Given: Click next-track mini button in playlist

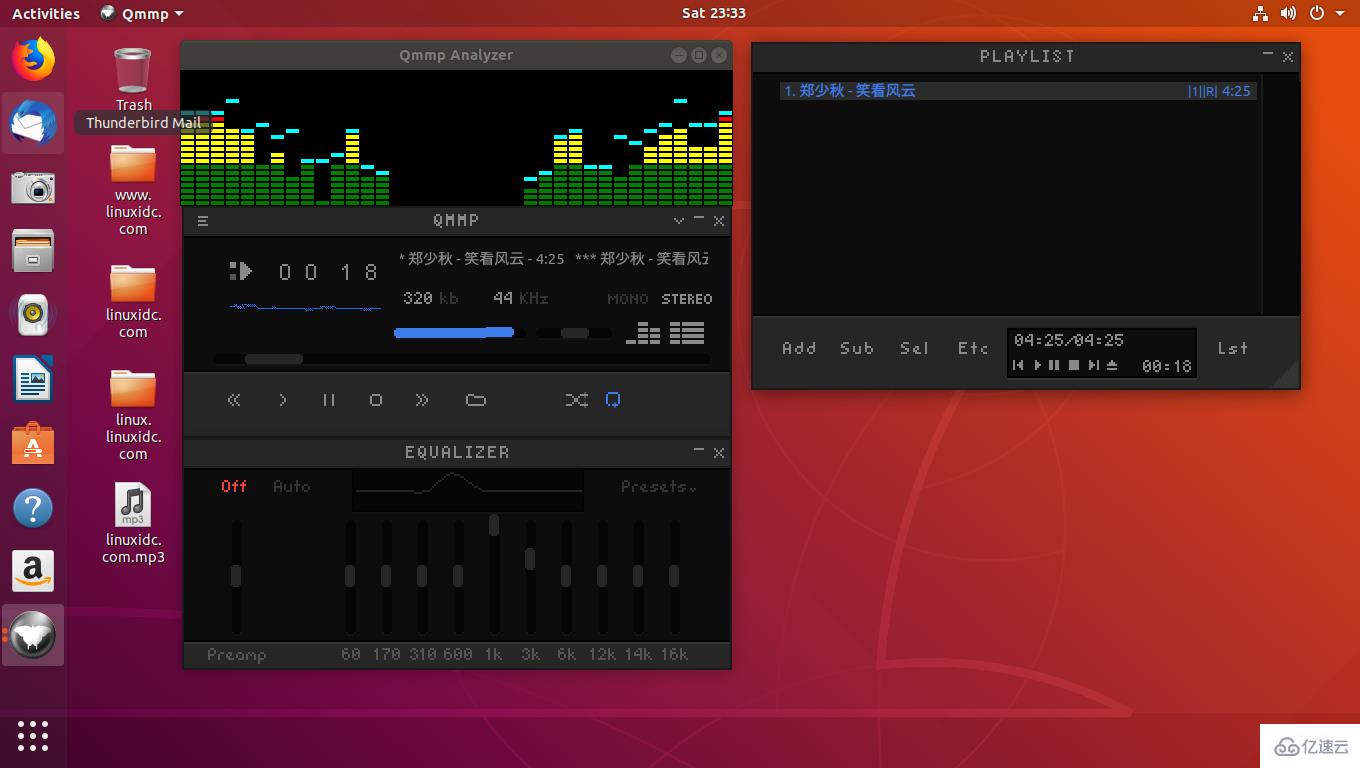Looking at the screenshot, I should tap(1093, 365).
